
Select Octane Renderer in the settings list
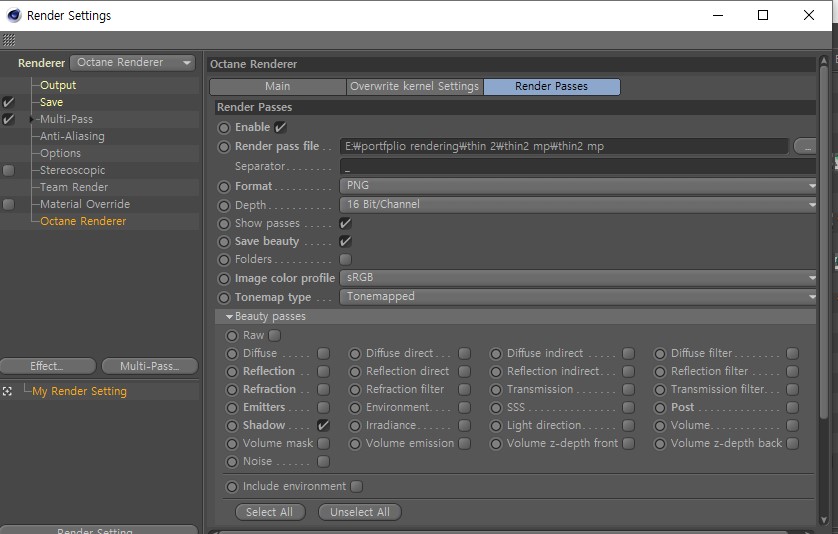pyautogui.click(x=83, y=221)
